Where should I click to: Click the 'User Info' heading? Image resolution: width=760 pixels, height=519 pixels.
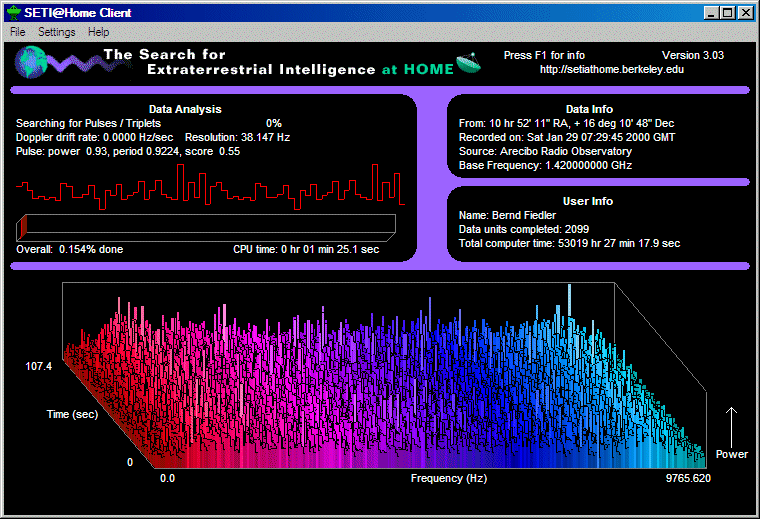click(x=588, y=202)
